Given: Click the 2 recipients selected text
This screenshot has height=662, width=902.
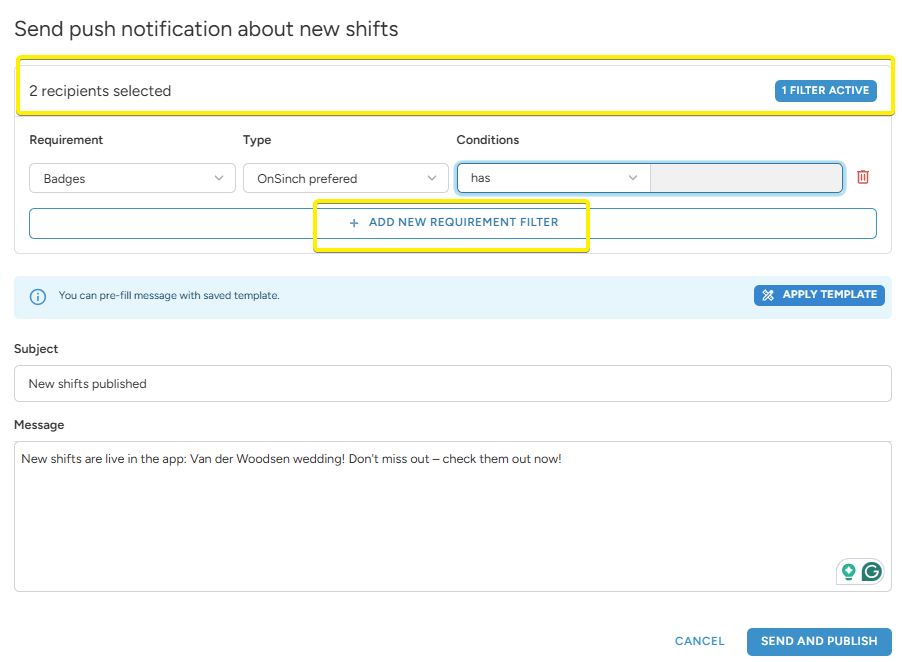Looking at the screenshot, I should tap(100, 91).
